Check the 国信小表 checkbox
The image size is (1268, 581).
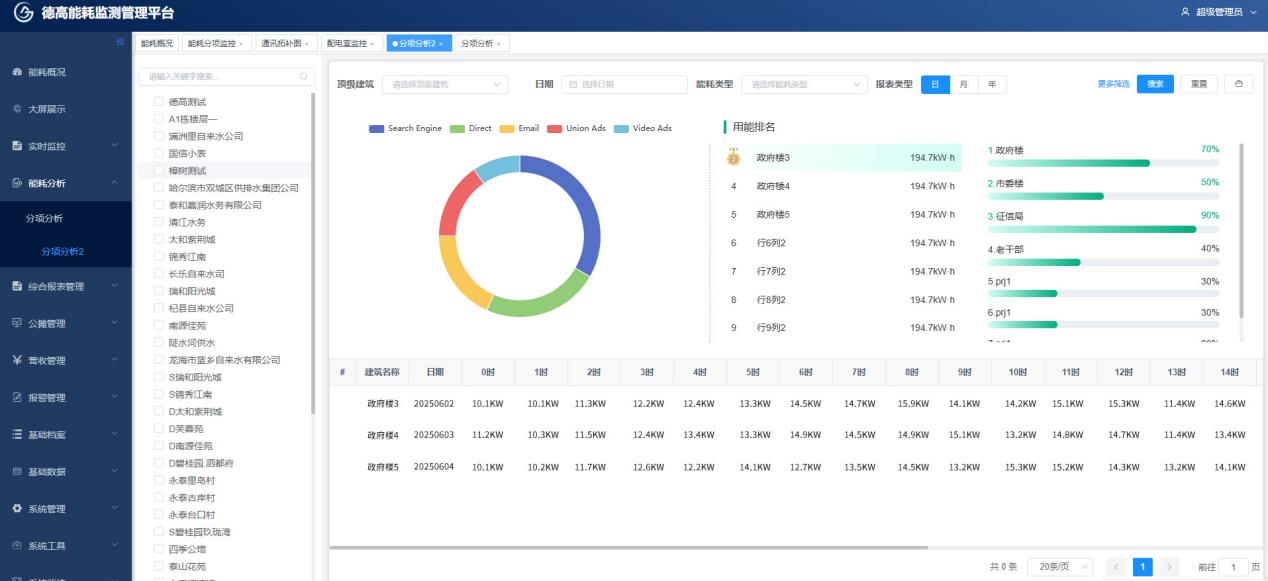[x=158, y=153]
